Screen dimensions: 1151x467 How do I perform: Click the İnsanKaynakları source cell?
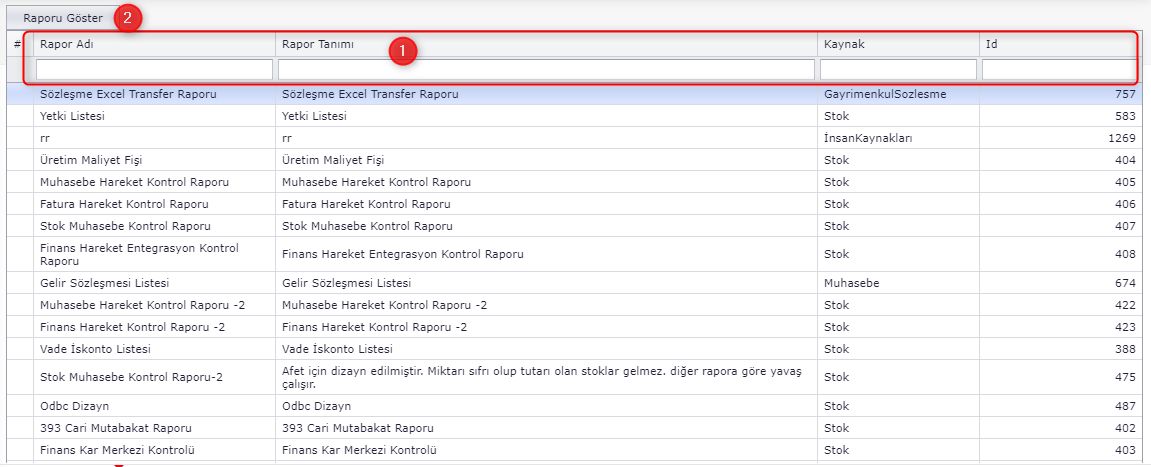(x=869, y=138)
